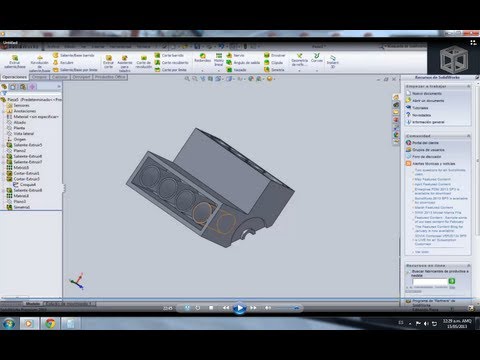Screen dimensions: 480x360
Task: Select Sensores in the feature tree
Action: pos(21,105)
